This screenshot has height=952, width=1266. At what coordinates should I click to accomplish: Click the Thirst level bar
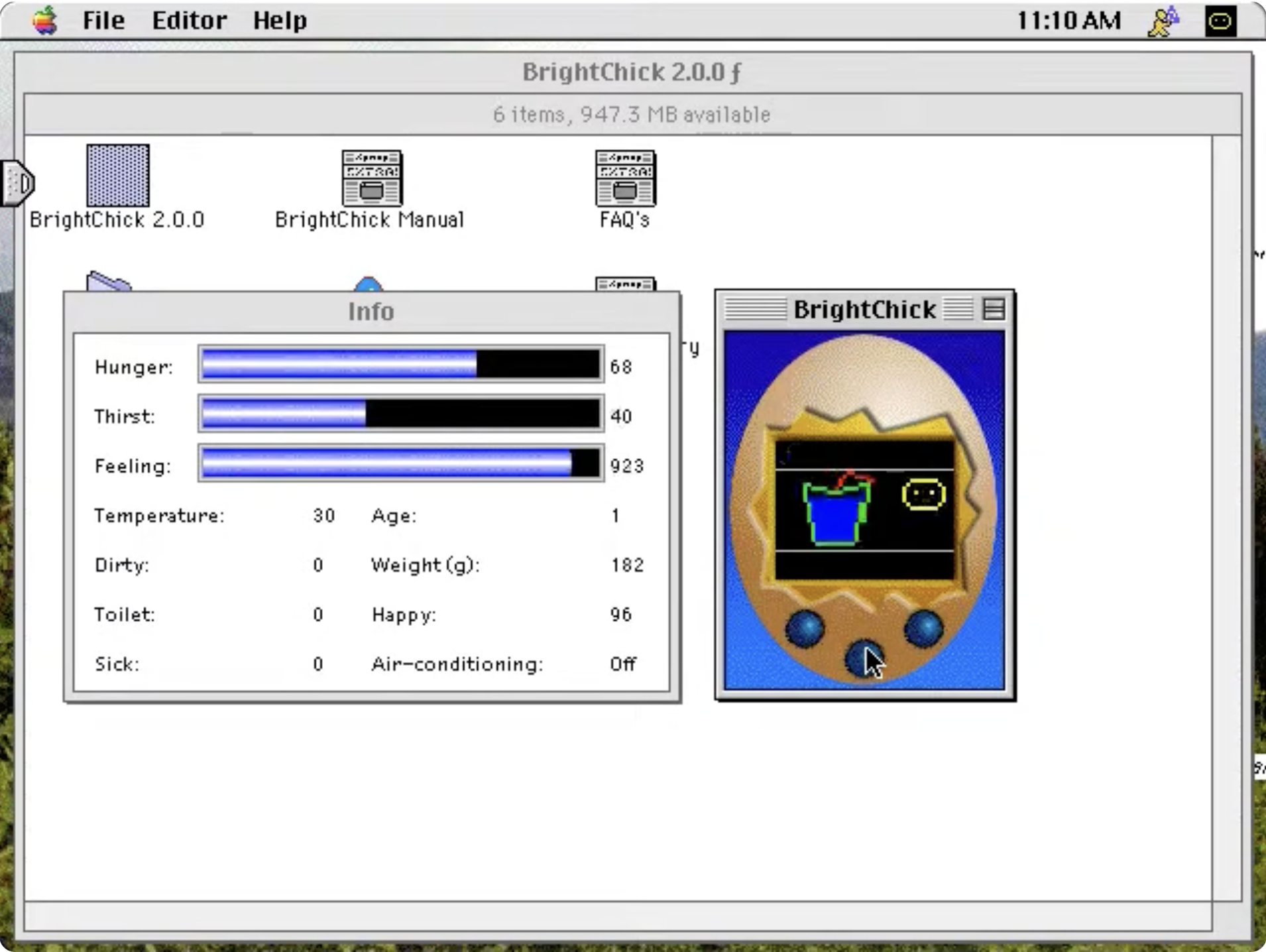click(401, 414)
